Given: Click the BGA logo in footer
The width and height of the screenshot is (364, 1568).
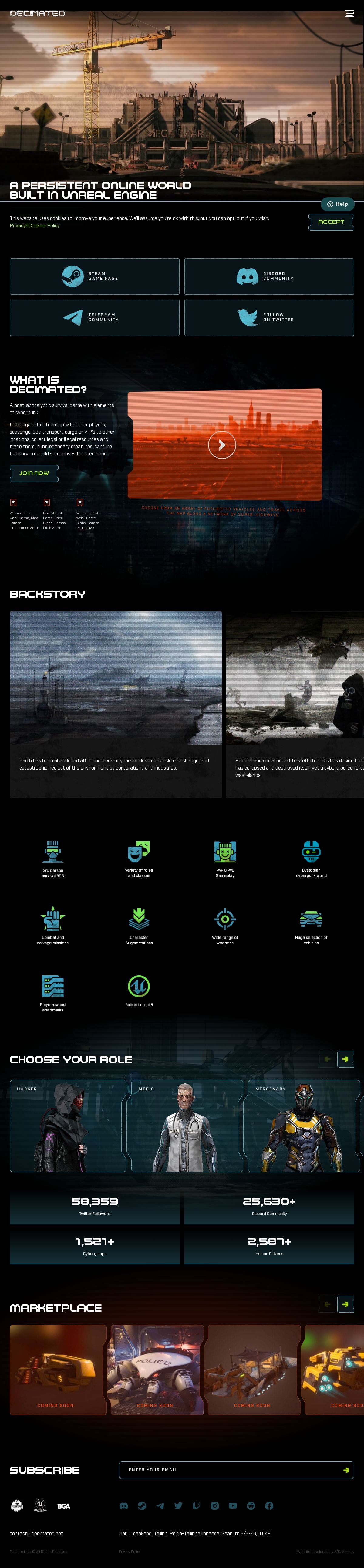Looking at the screenshot, I should coord(63,1506).
